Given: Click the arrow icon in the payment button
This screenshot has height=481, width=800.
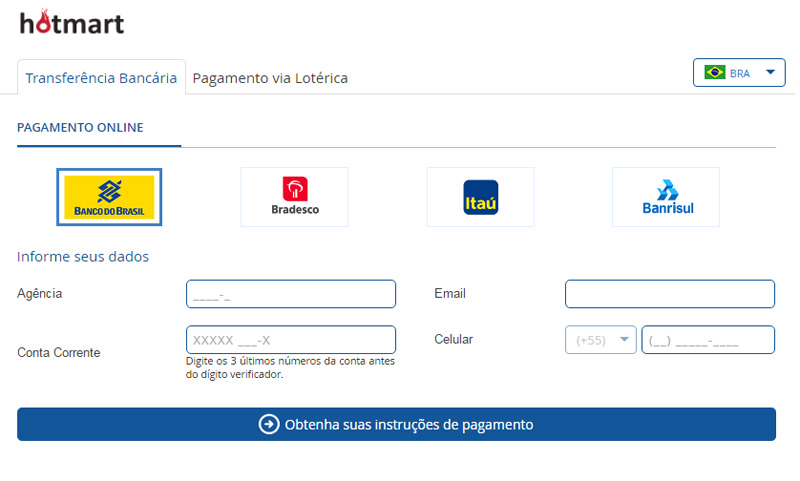Looking at the screenshot, I should coord(269,424).
